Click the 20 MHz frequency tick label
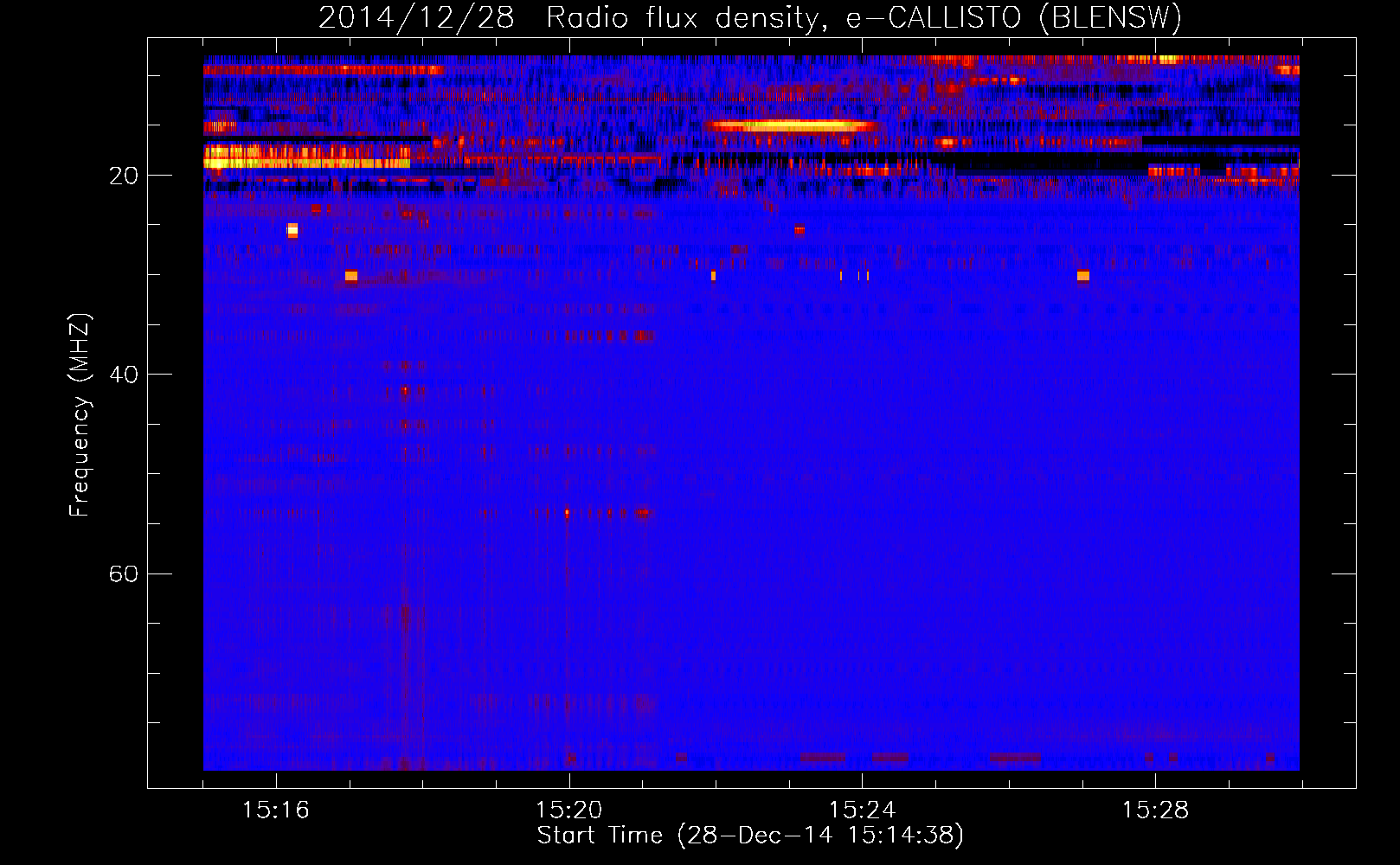Viewport: 1400px width, 865px height. pos(124,176)
